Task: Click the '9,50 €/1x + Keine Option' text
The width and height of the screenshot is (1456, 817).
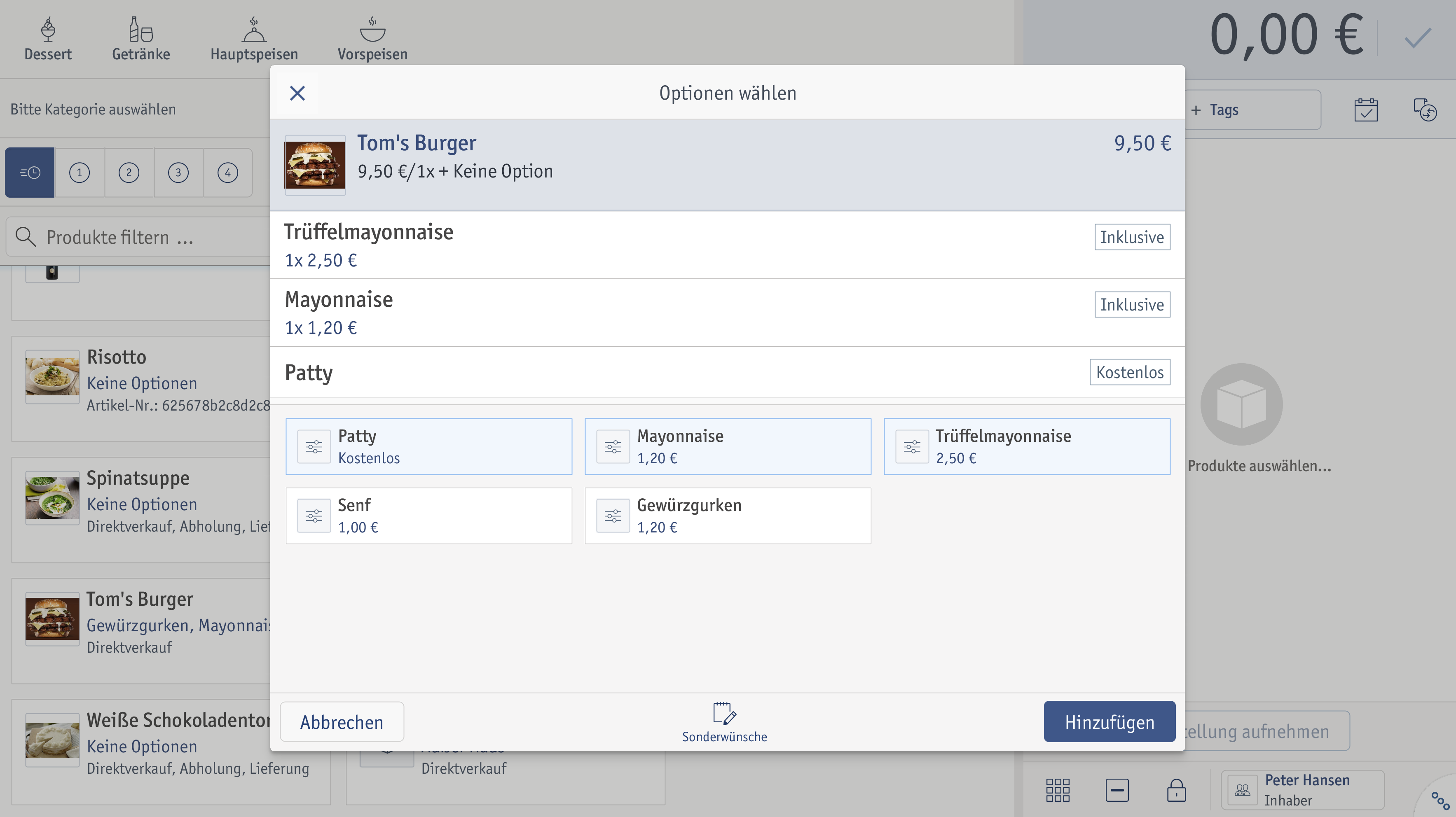Action: (x=455, y=171)
